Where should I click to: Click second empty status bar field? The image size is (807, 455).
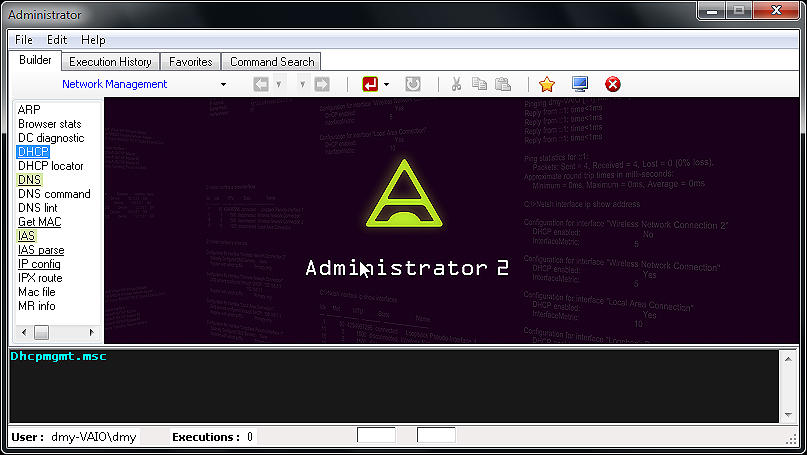[x=436, y=435]
